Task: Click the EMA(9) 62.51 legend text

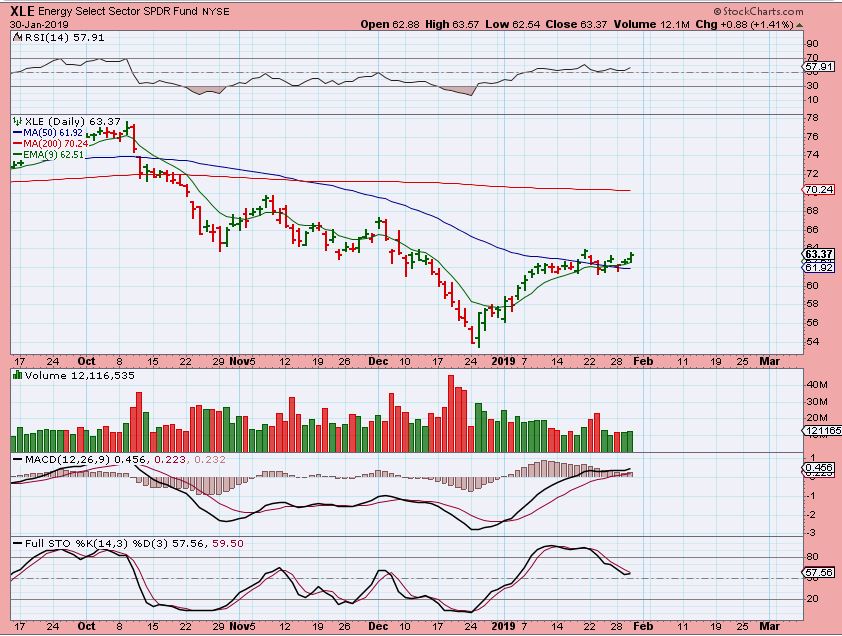Action: [x=53, y=155]
